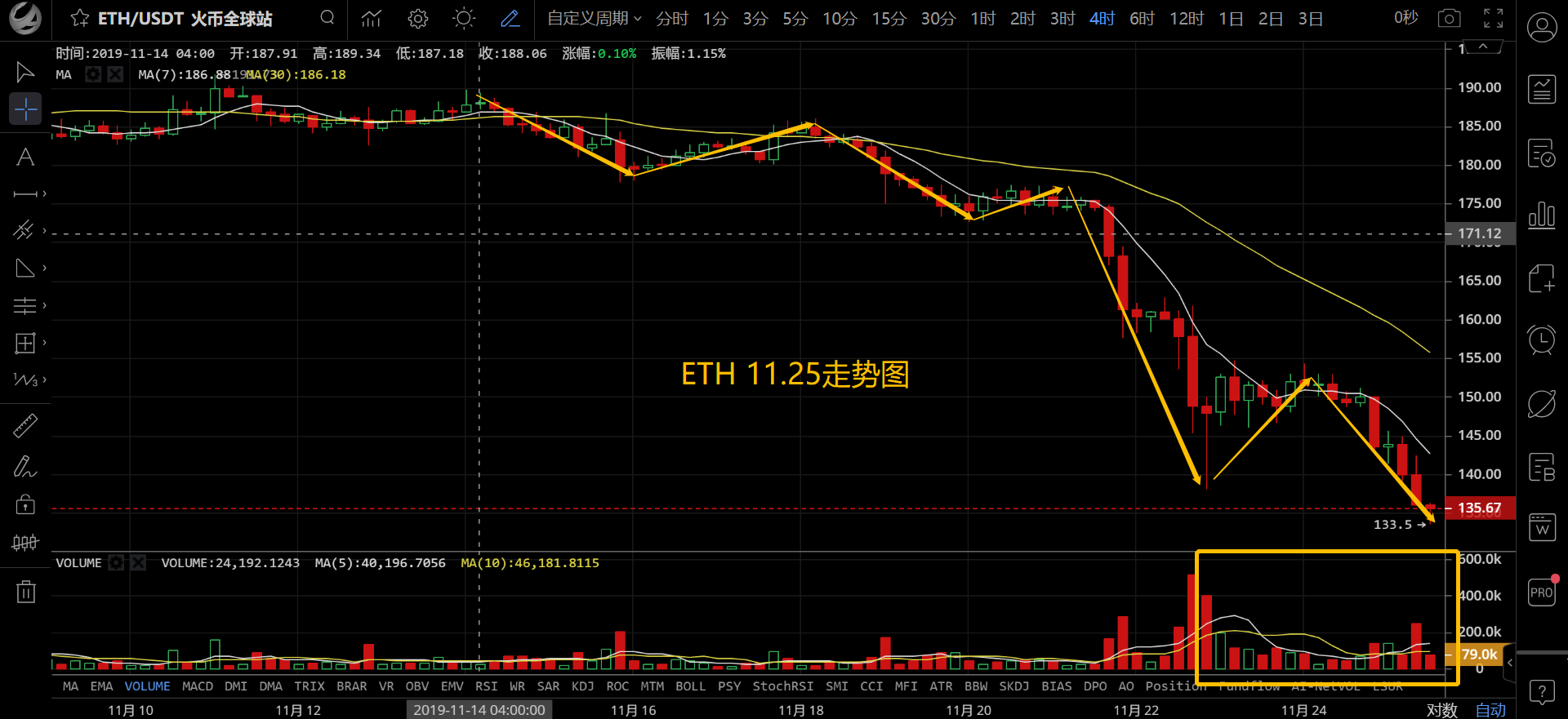1568x719 pixels.
Task: Open the planet icon in right sidebar
Action: (1542, 403)
